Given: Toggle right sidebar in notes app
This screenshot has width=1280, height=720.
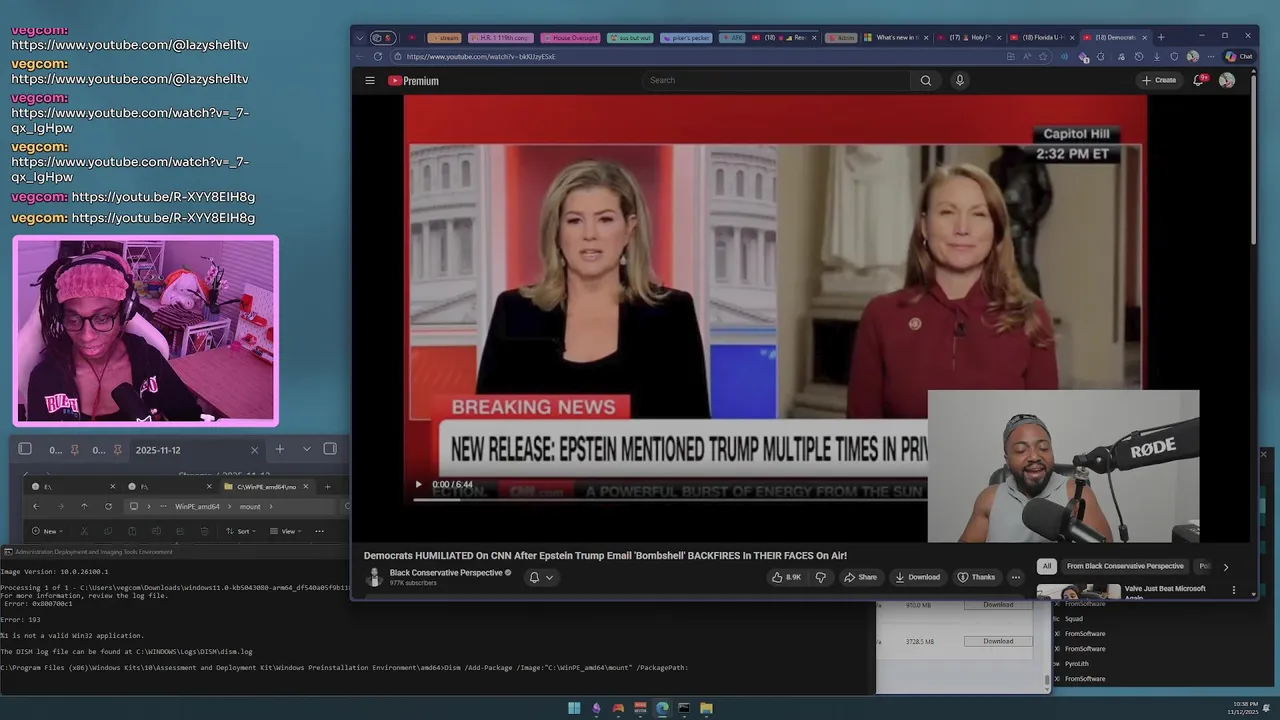Looking at the screenshot, I should coord(330,449).
